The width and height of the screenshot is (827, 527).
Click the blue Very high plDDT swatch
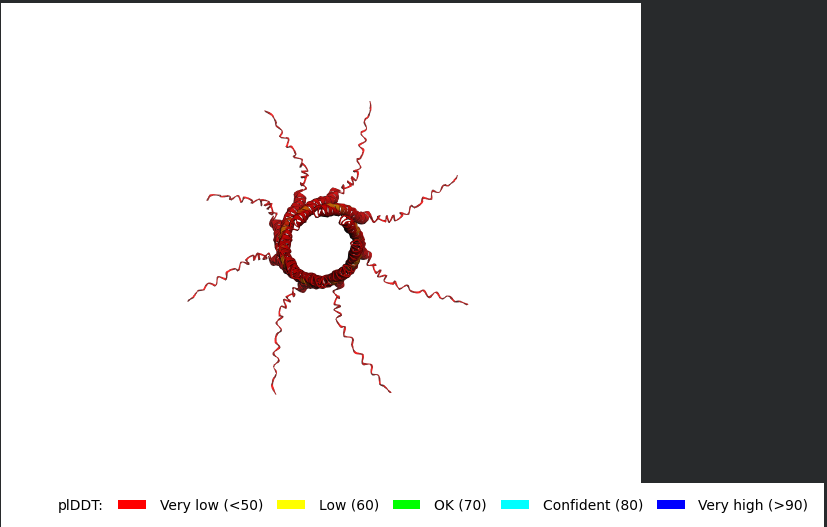click(671, 505)
